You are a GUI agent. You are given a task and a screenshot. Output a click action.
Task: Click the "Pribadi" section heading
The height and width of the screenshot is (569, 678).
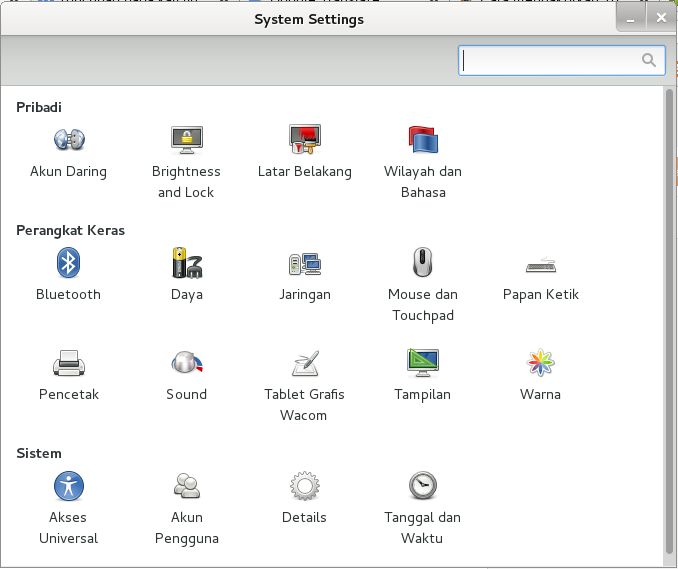tap(39, 107)
